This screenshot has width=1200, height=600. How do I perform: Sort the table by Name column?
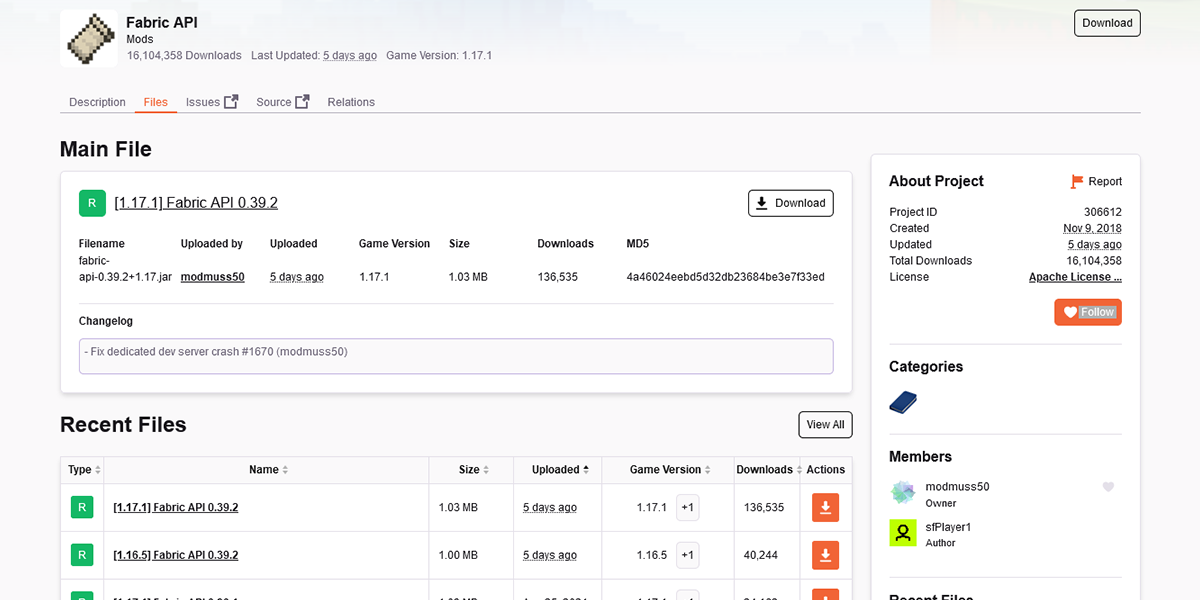click(x=267, y=470)
